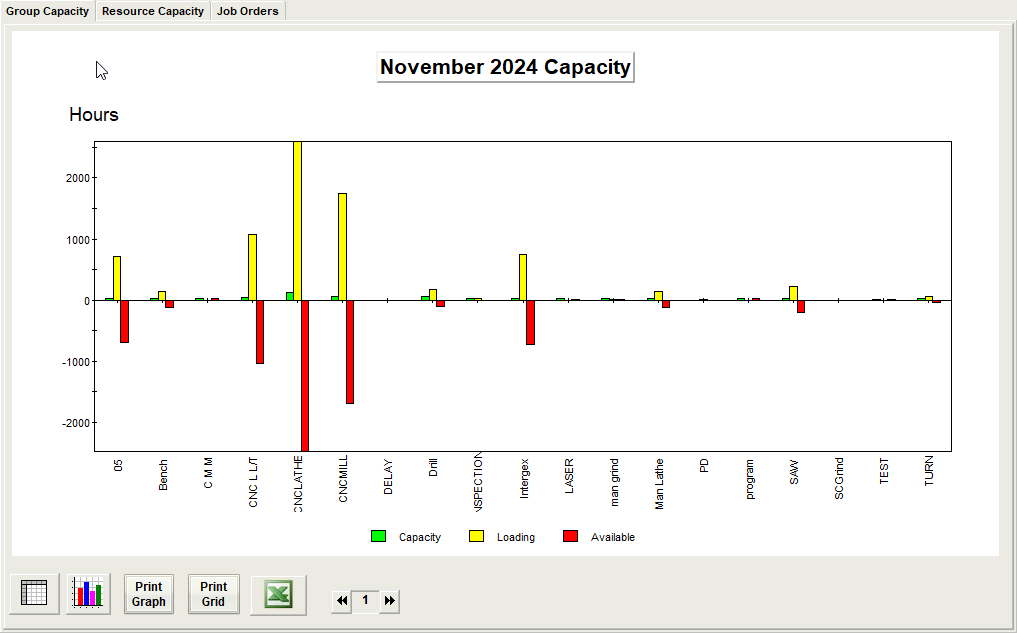
Task: Click the page number field
Action: coord(365,601)
